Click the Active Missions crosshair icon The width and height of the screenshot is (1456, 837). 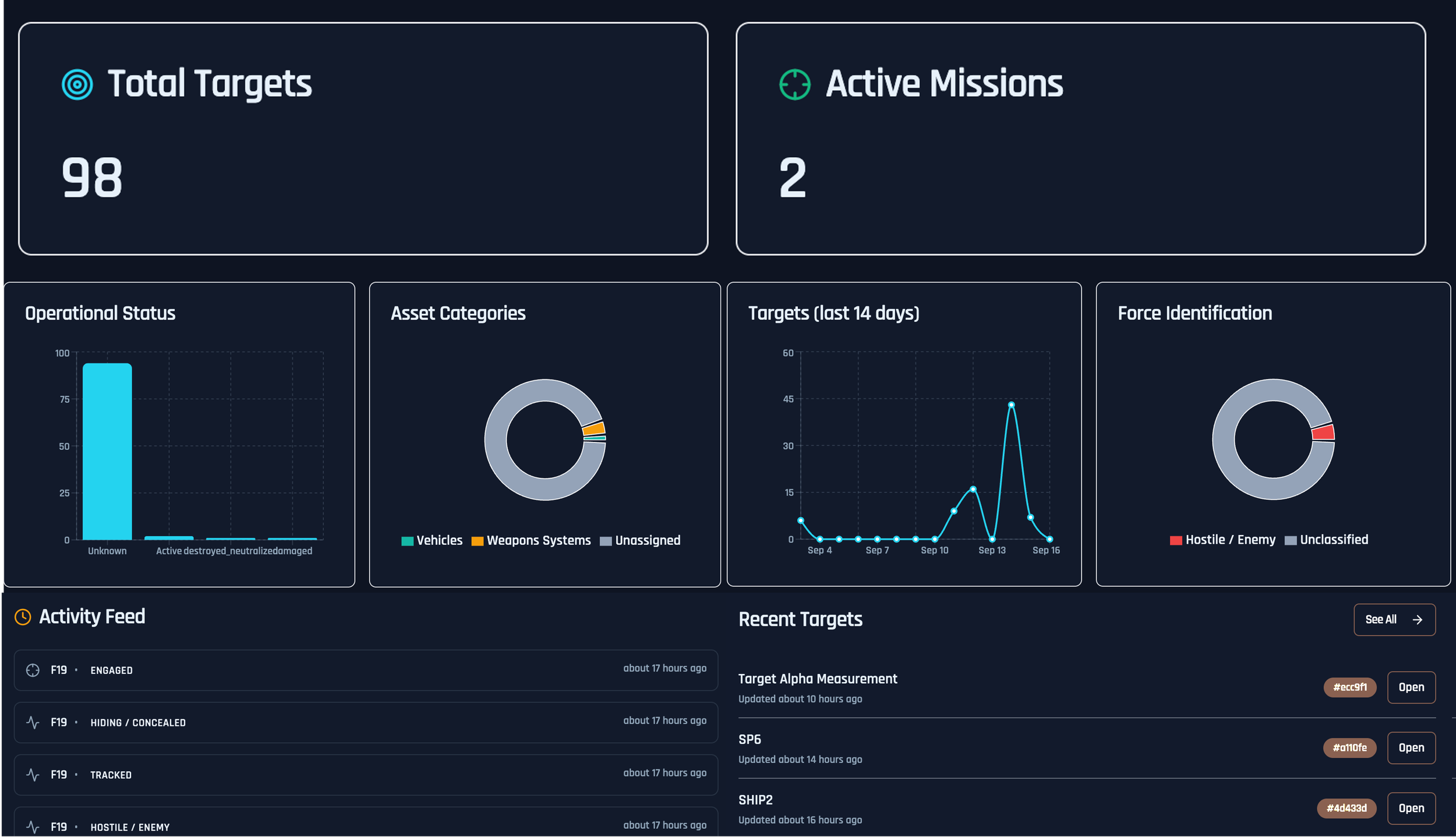pyautogui.click(x=794, y=84)
